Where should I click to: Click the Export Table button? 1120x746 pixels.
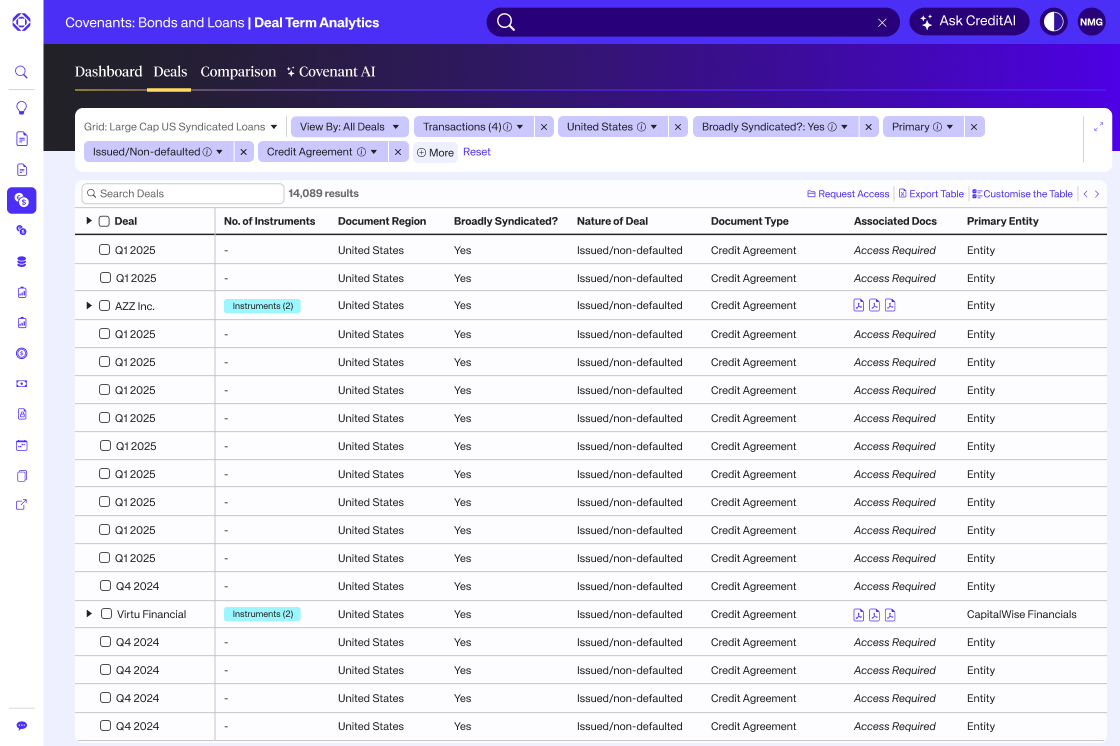click(x=931, y=194)
